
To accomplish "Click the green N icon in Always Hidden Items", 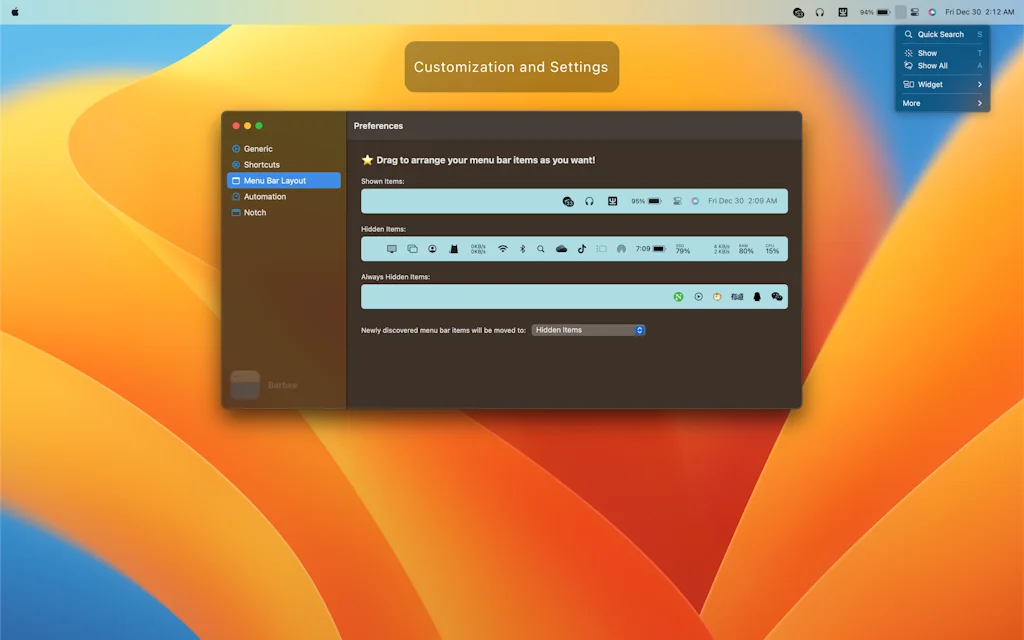I will point(678,296).
